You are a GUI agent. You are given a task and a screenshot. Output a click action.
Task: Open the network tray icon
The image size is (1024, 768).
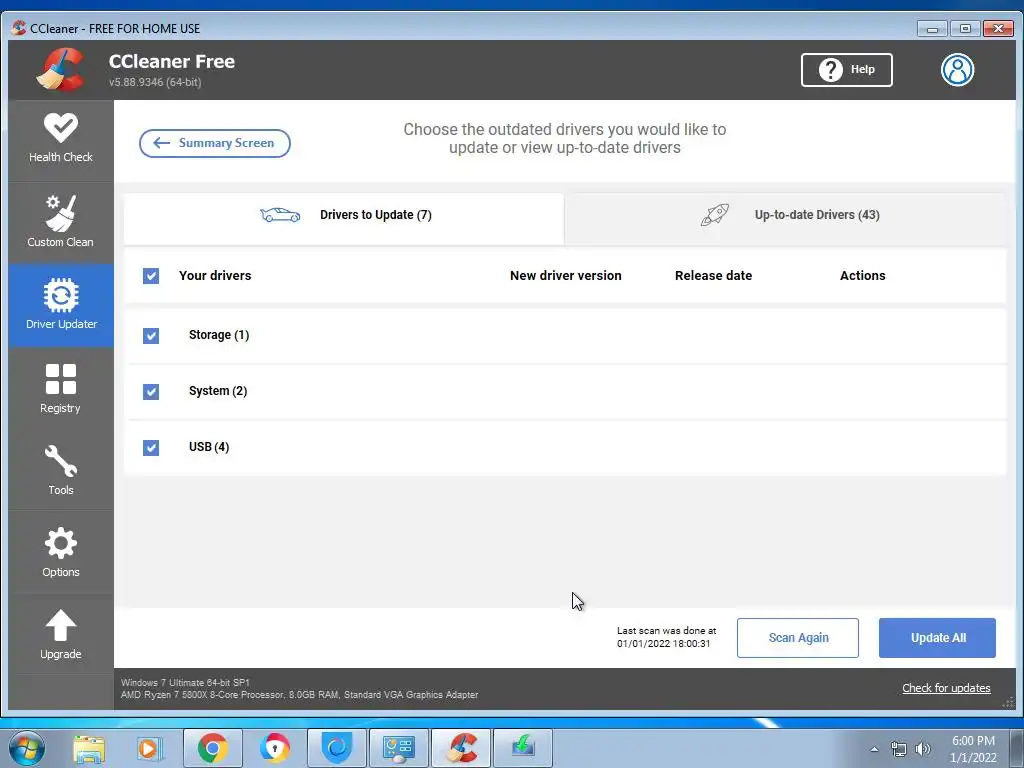899,749
